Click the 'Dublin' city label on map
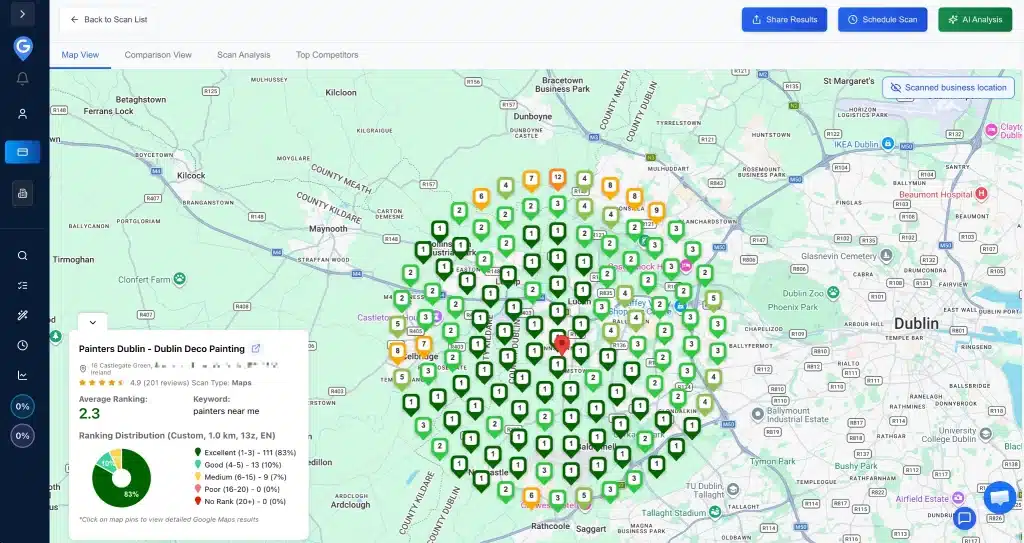1024x543 pixels. pos(916,323)
